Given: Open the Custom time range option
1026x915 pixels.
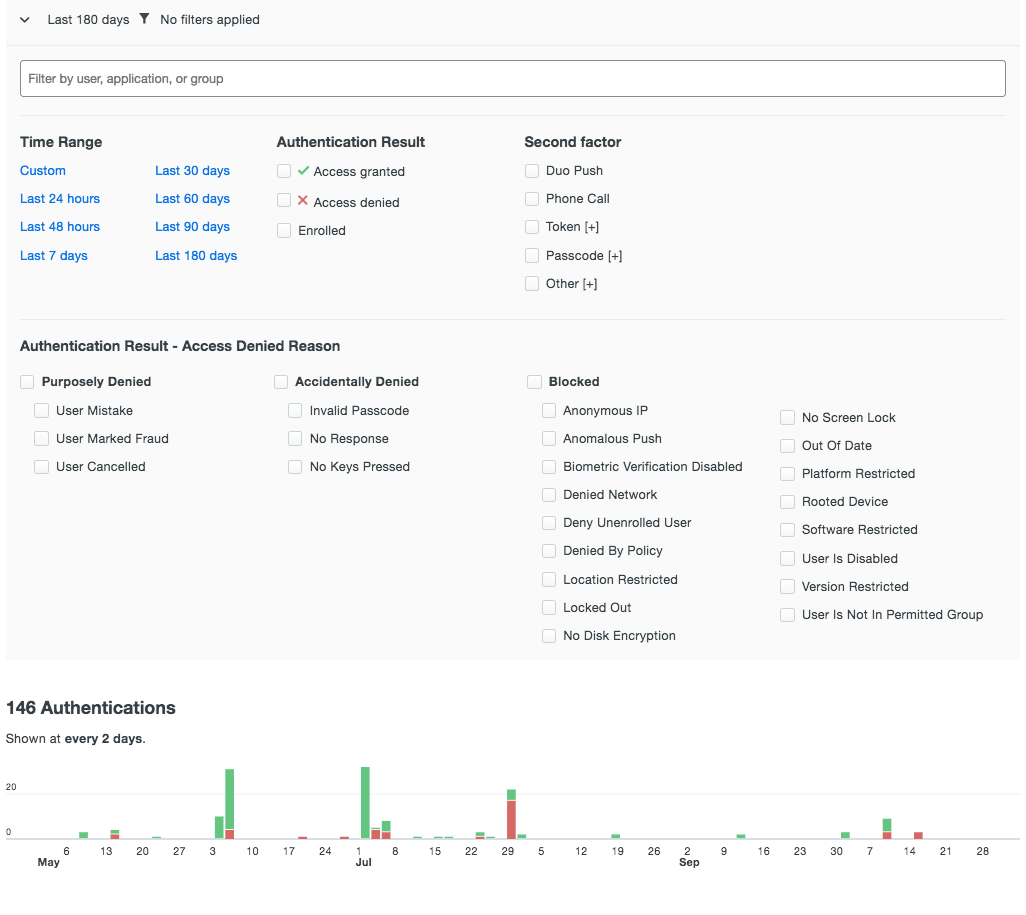Looking at the screenshot, I should (x=42, y=171).
